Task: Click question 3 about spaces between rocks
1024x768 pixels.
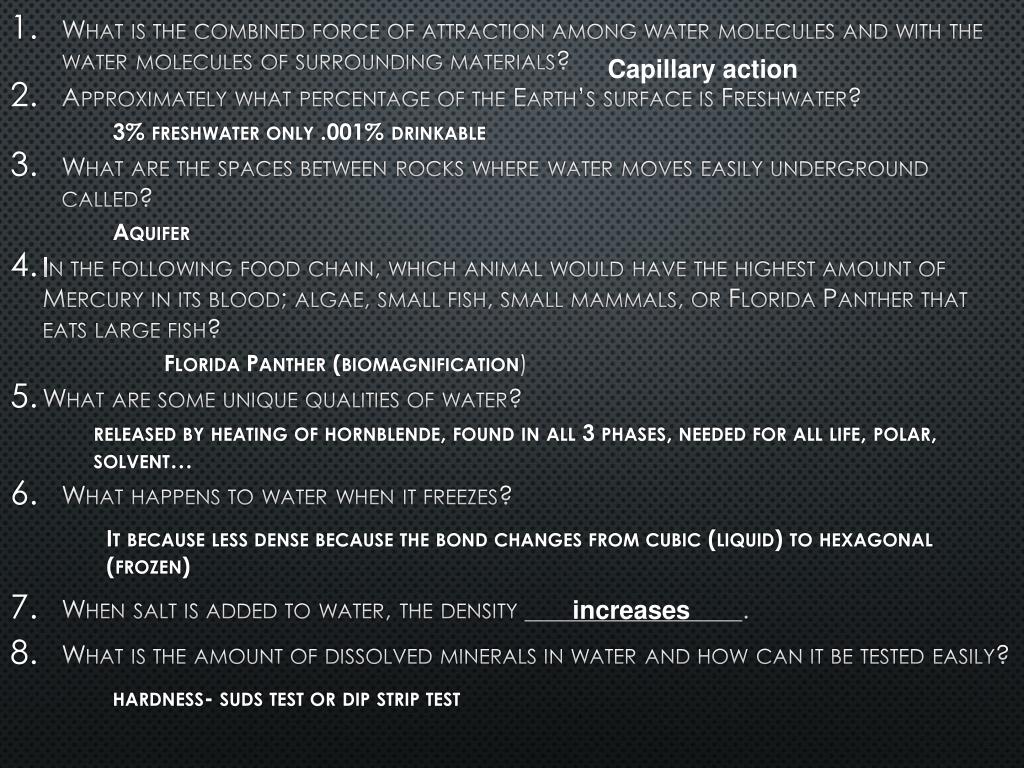Action: click(495, 183)
